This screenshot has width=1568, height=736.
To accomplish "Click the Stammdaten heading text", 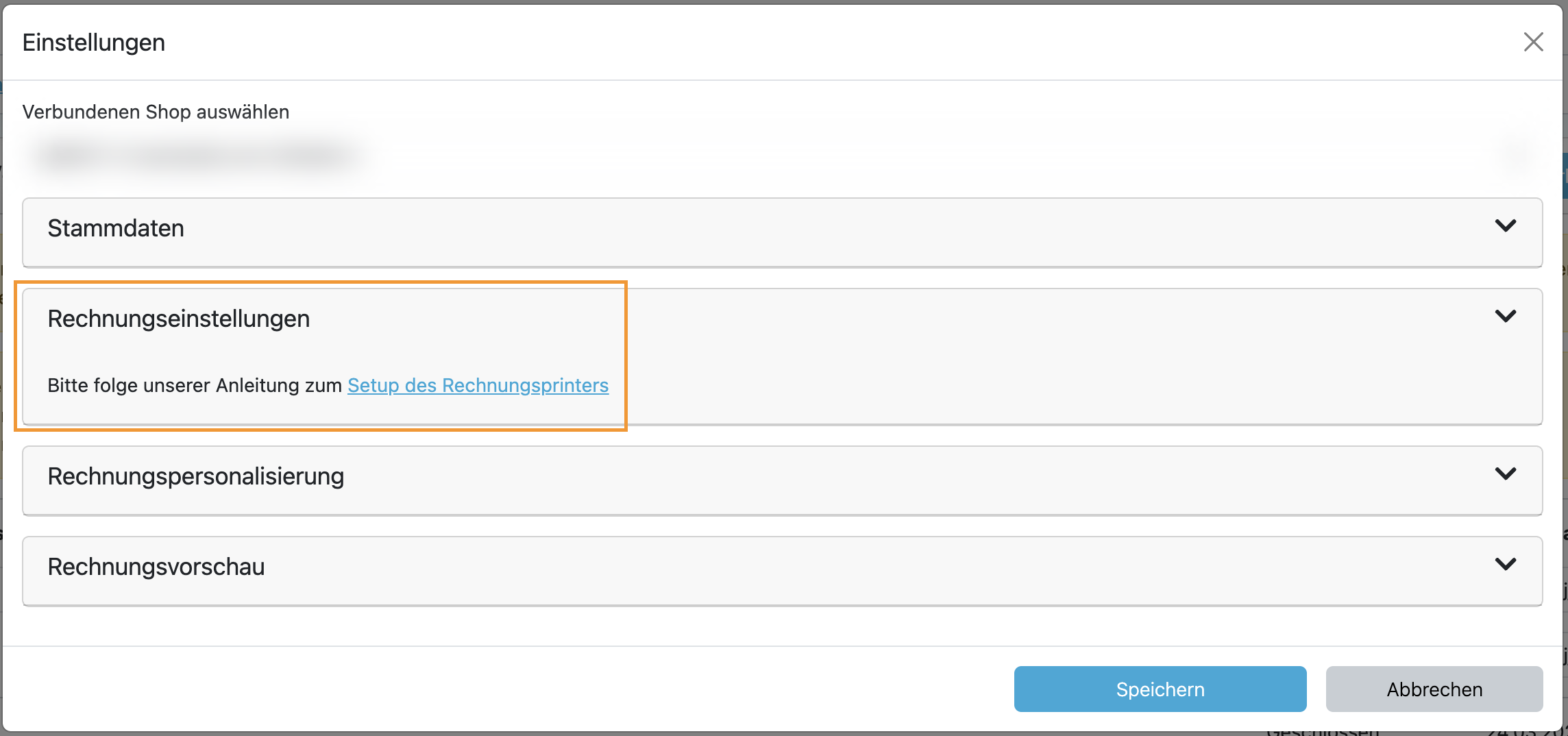I will tap(116, 228).
